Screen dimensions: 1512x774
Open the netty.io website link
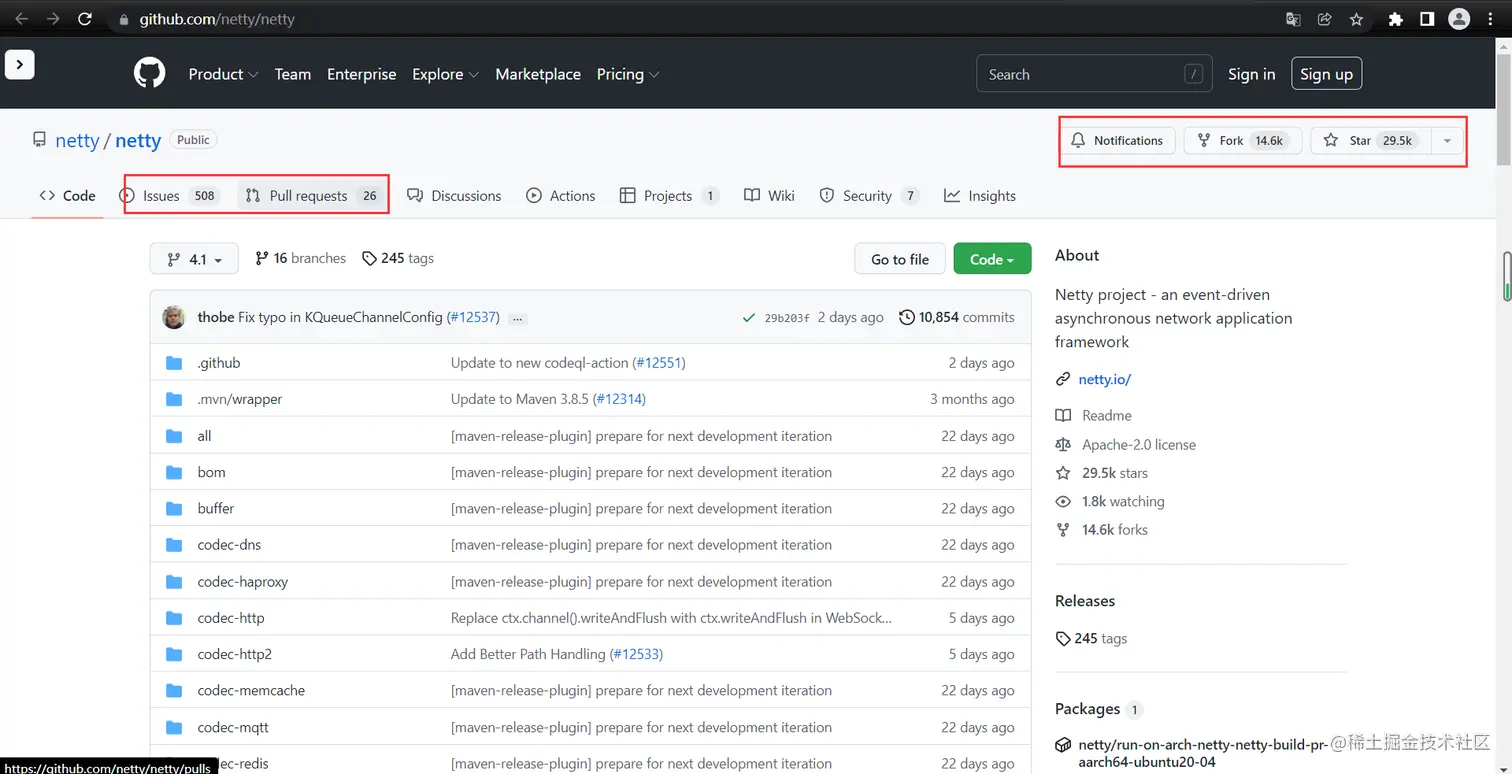point(1104,379)
